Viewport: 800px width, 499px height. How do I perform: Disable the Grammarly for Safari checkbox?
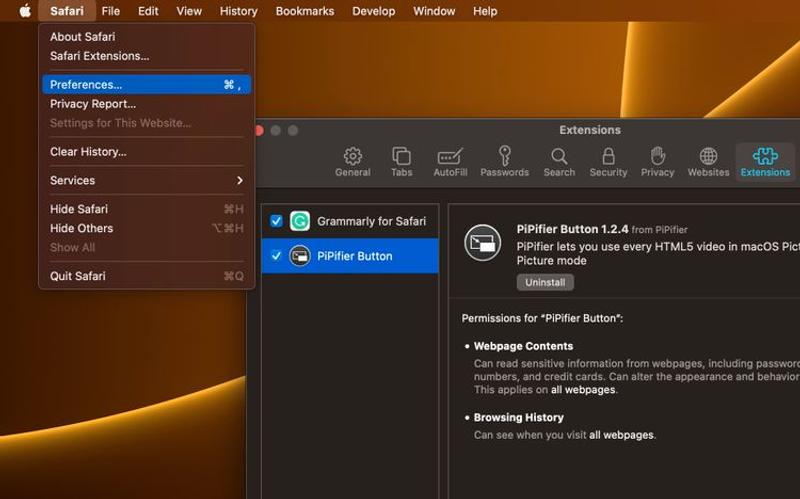point(276,221)
